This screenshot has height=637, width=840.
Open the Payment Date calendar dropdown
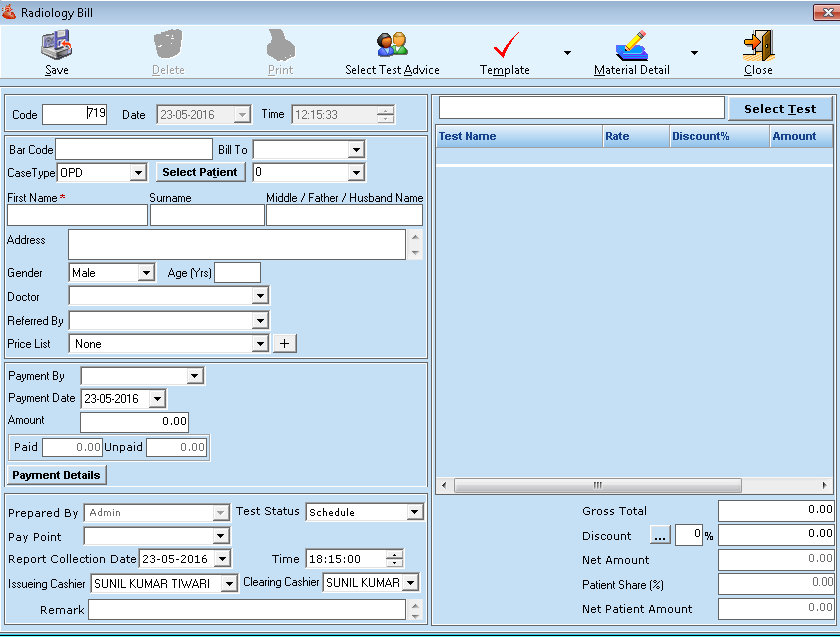[x=157, y=399]
